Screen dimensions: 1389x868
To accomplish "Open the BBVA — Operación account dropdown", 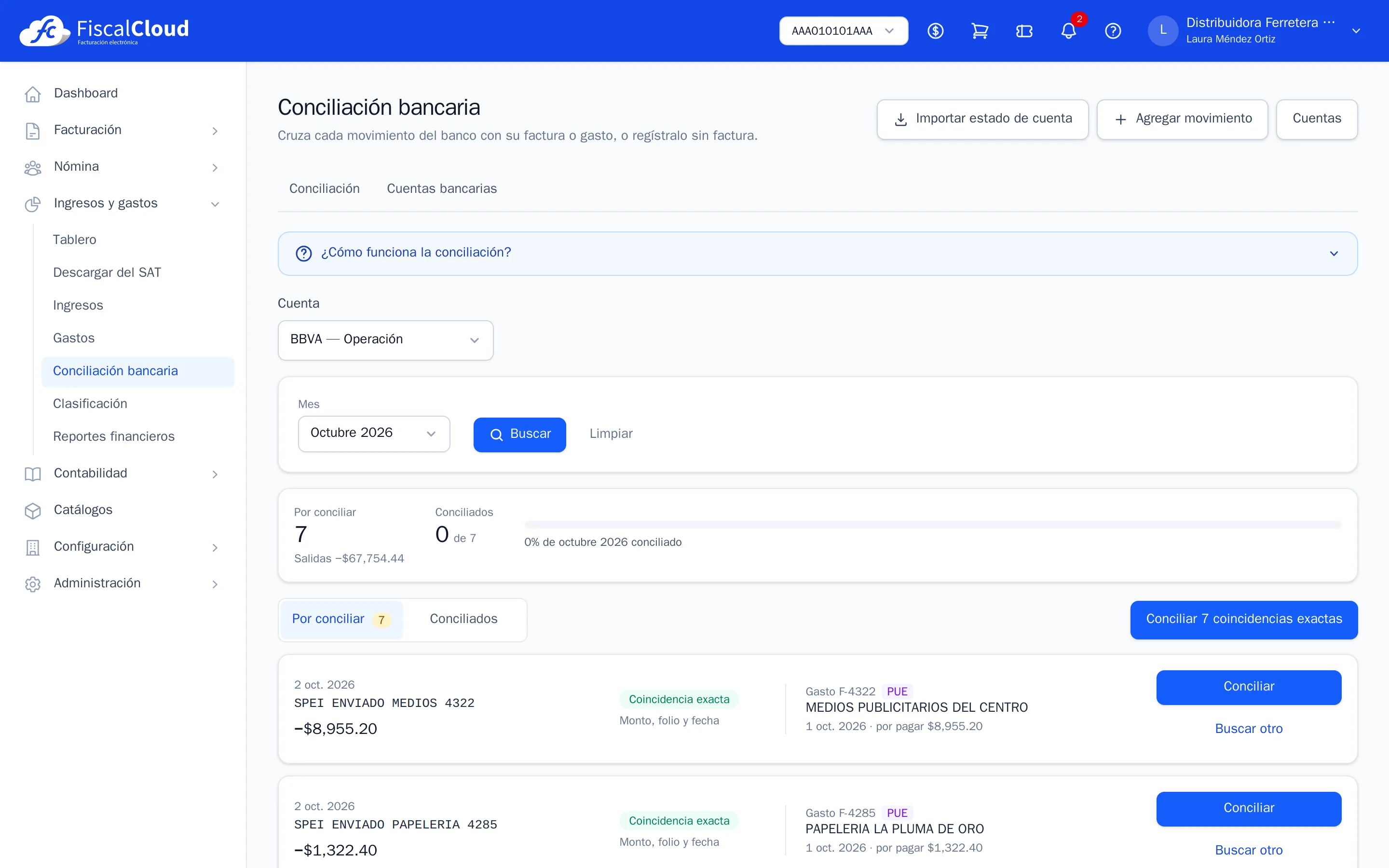I will click(385, 340).
